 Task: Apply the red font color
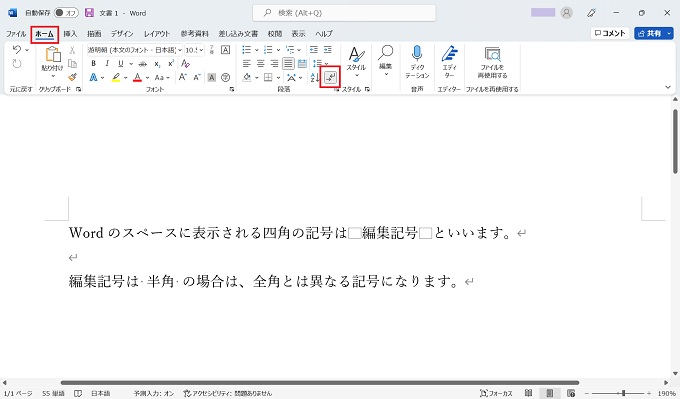tap(137, 78)
